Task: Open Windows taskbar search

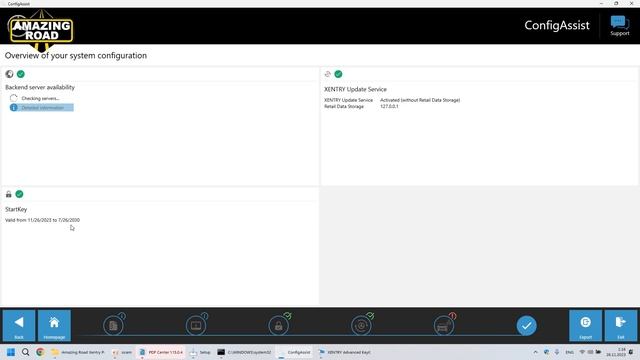Action: coord(25,352)
